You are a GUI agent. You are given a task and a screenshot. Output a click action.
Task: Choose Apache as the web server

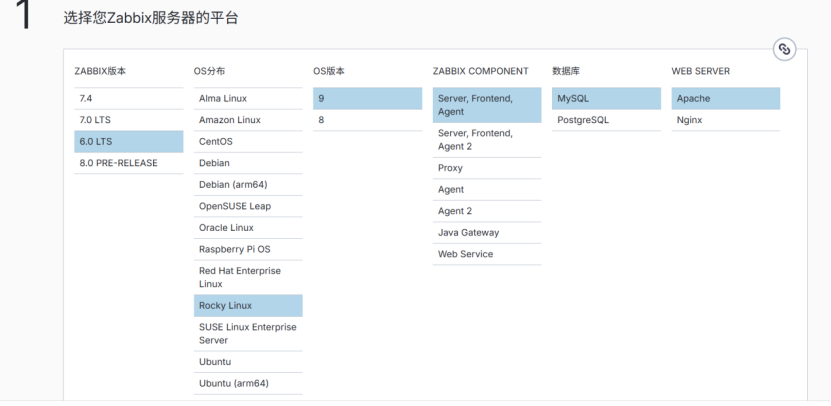726,99
